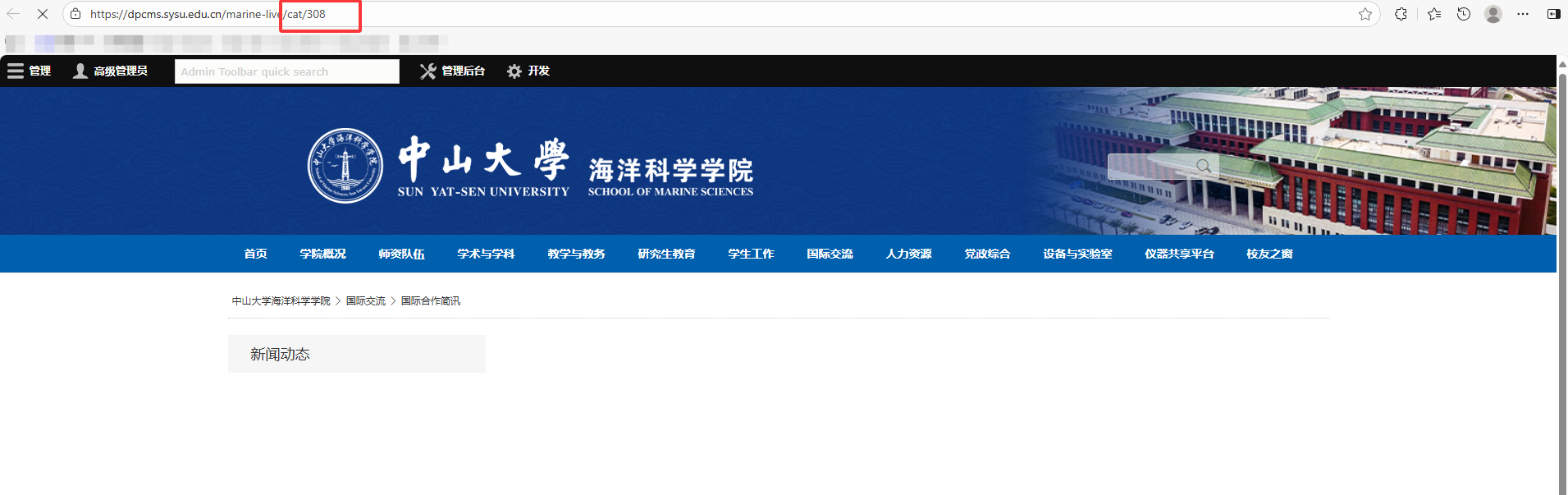Click the Admin Toolbar quick search field
The image size is (1568, 495).
(286, 71)
